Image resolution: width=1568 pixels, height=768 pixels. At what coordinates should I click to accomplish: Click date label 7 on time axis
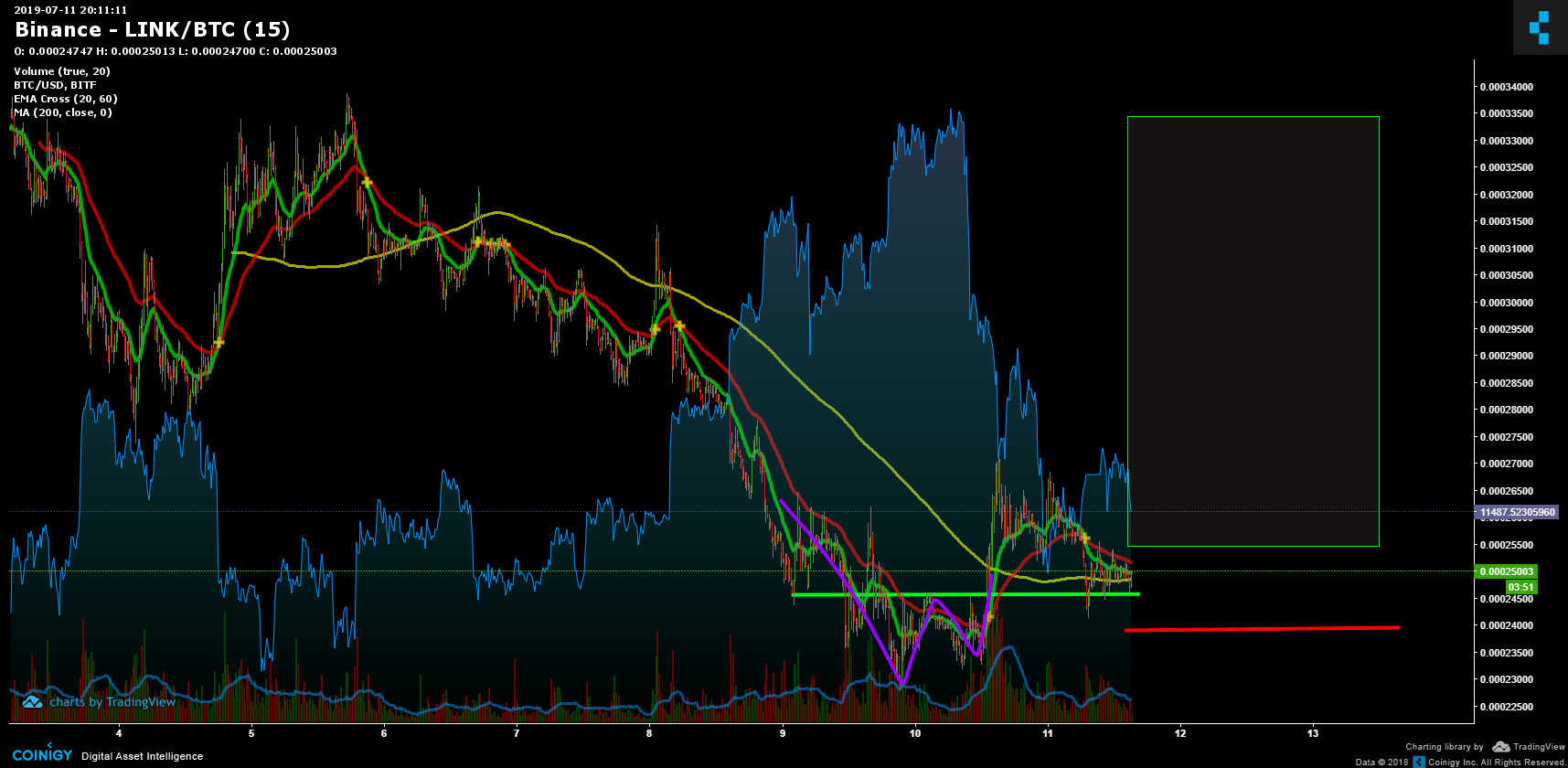click(517, 733)
